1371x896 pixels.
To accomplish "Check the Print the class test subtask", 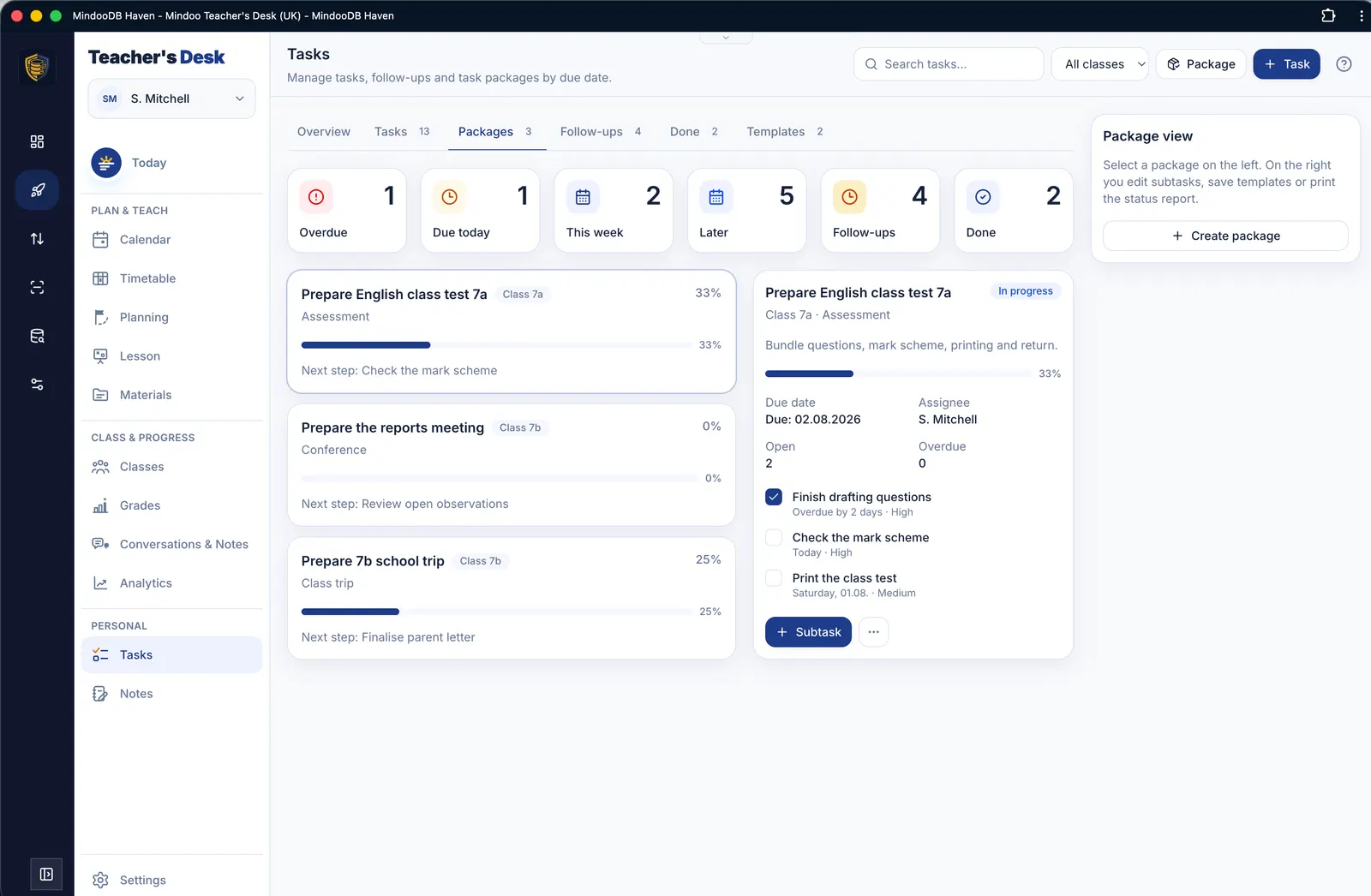I will [x=774, y=577].
